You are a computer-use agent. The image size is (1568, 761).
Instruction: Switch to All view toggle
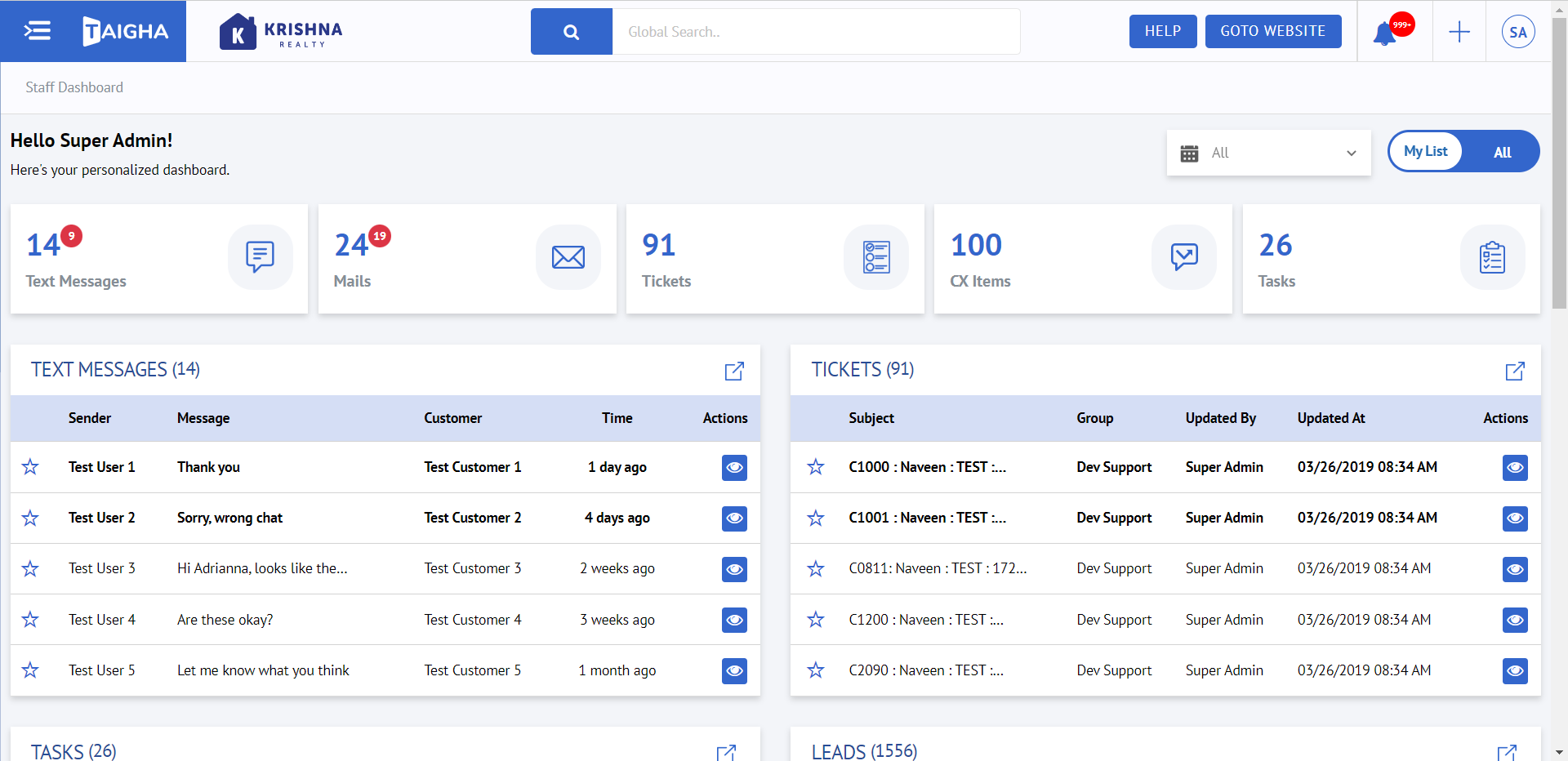(1502, 152)
